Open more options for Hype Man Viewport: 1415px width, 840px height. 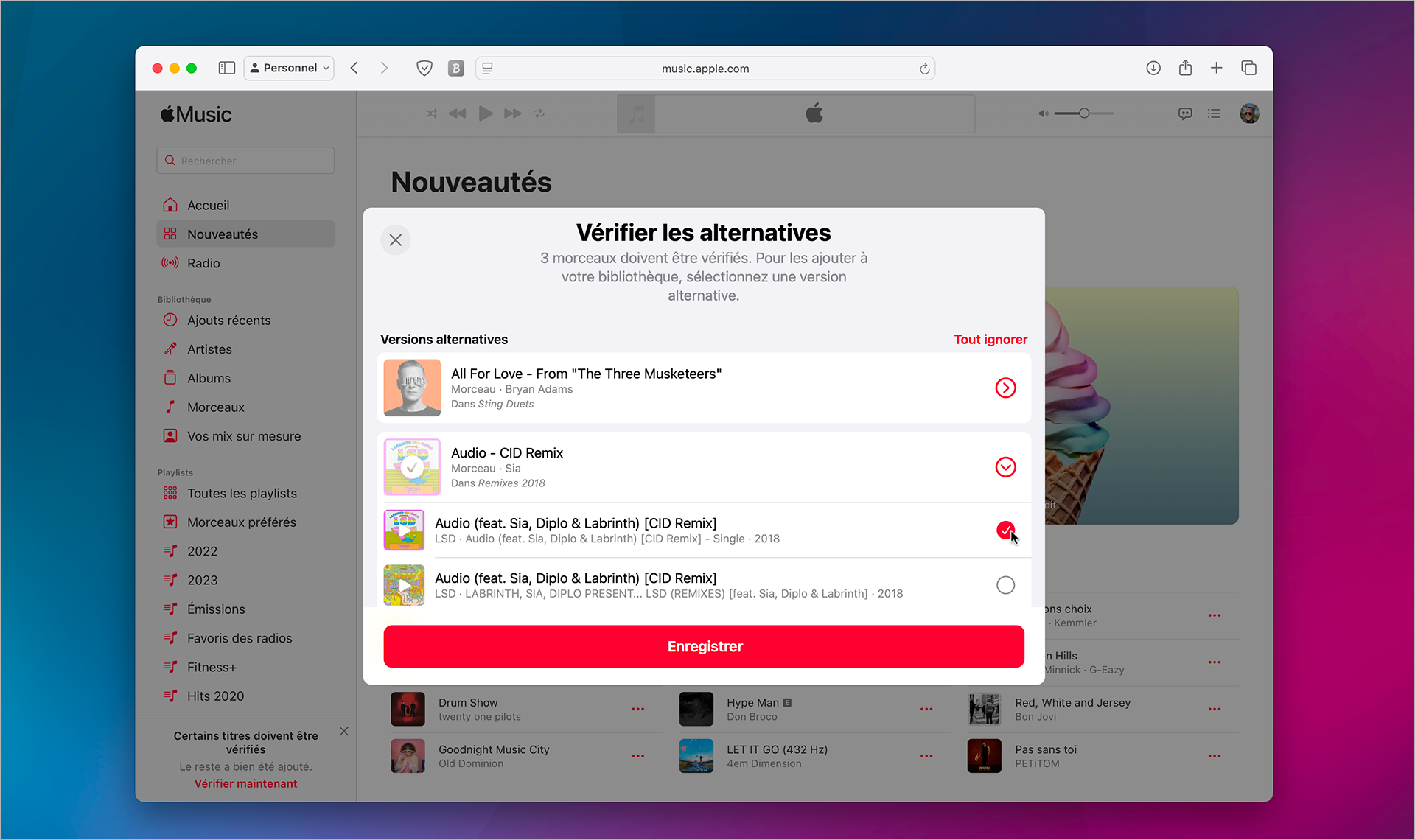926,710
